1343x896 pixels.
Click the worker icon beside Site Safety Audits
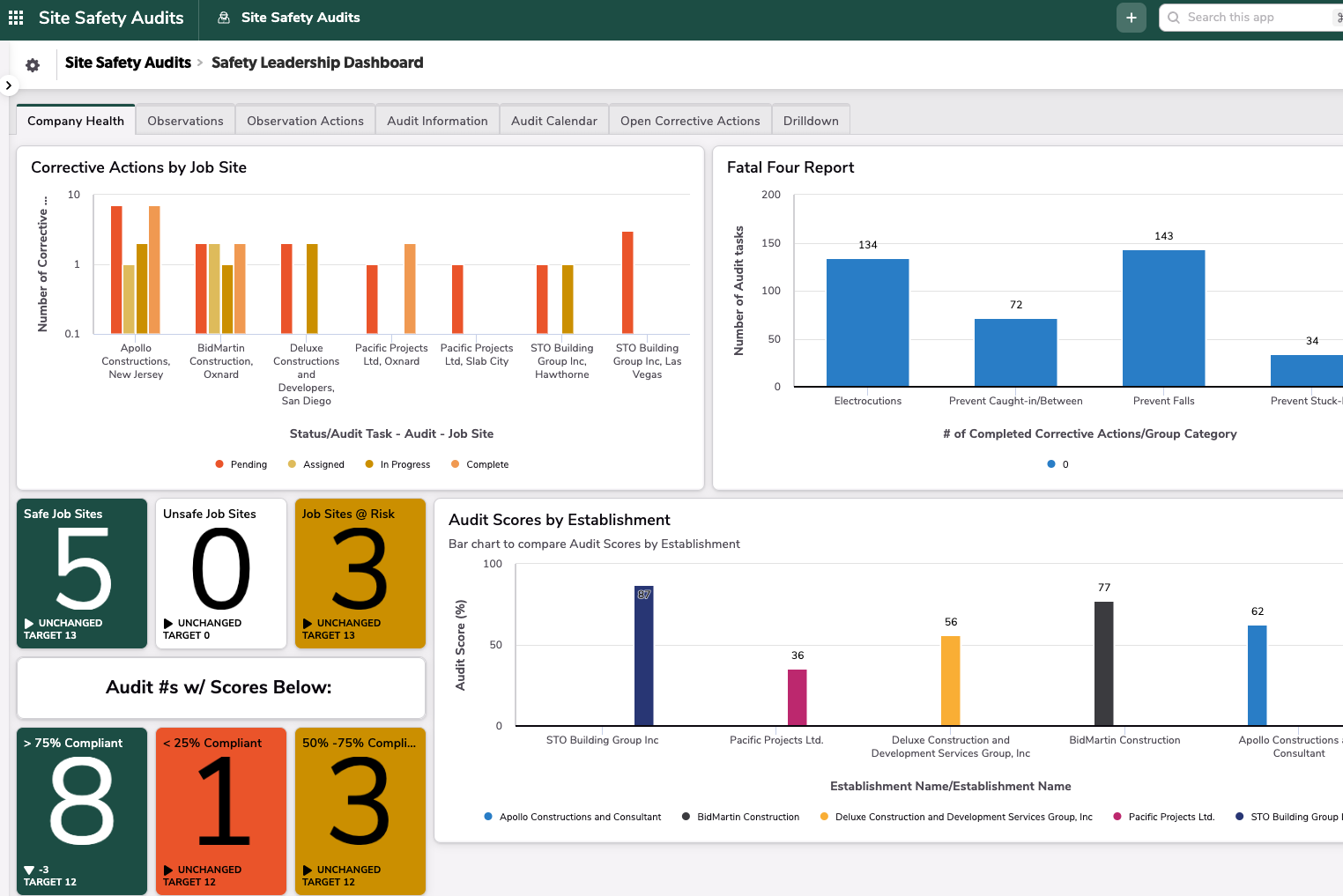point(223,17)
